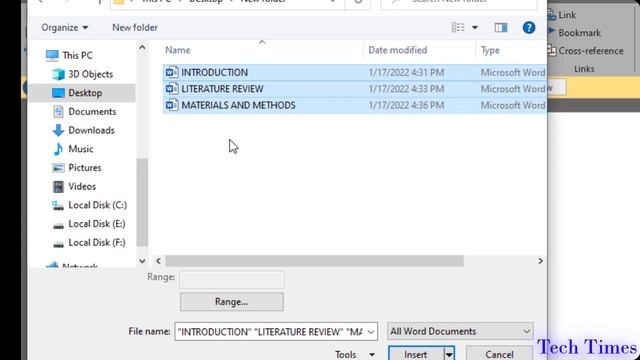The height and width of the screenshot is (360, 640).
Task: Select the INTRODUCTION file
Action: (214, 72)
